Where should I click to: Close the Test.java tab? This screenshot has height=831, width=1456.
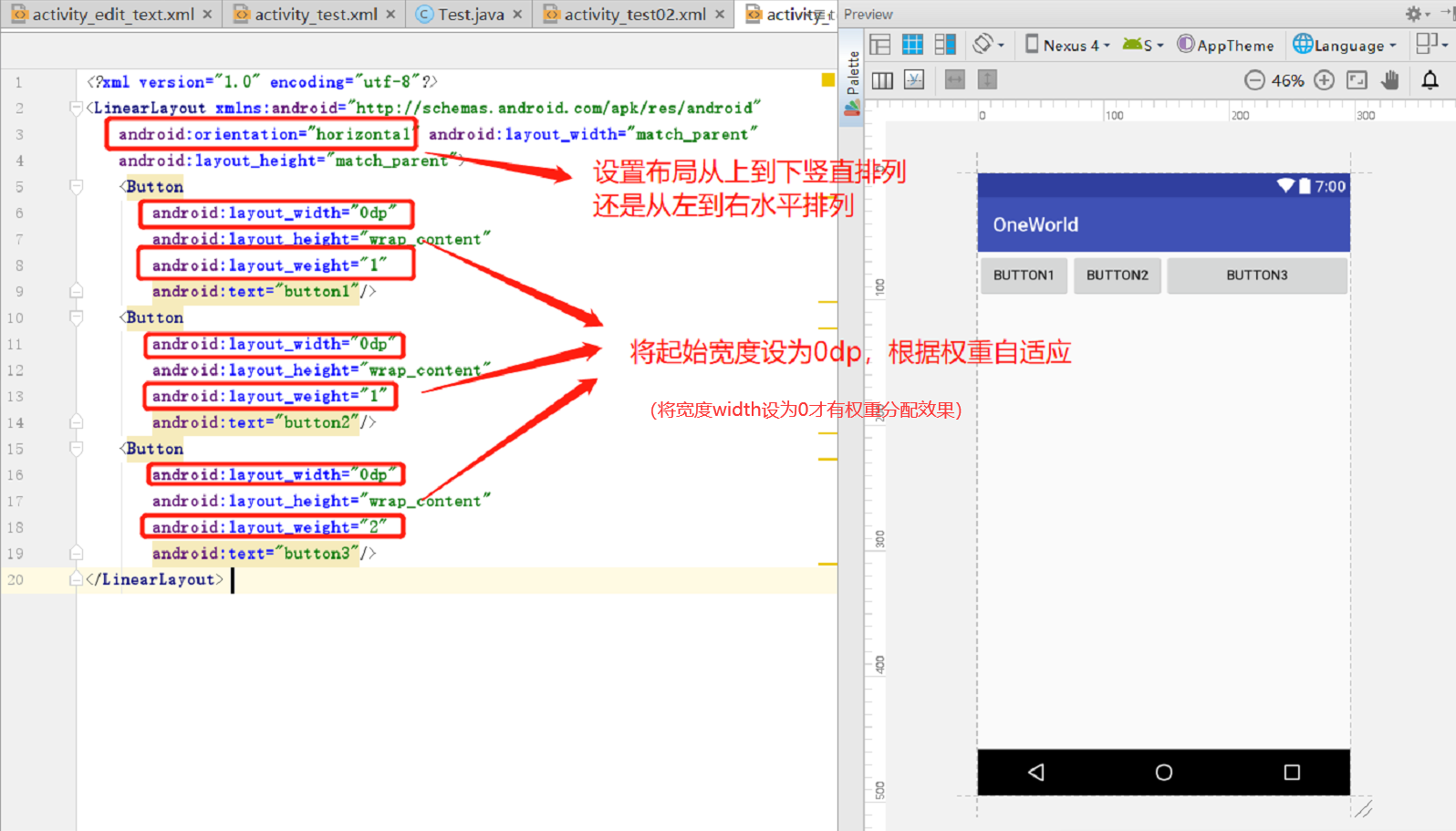517,15
